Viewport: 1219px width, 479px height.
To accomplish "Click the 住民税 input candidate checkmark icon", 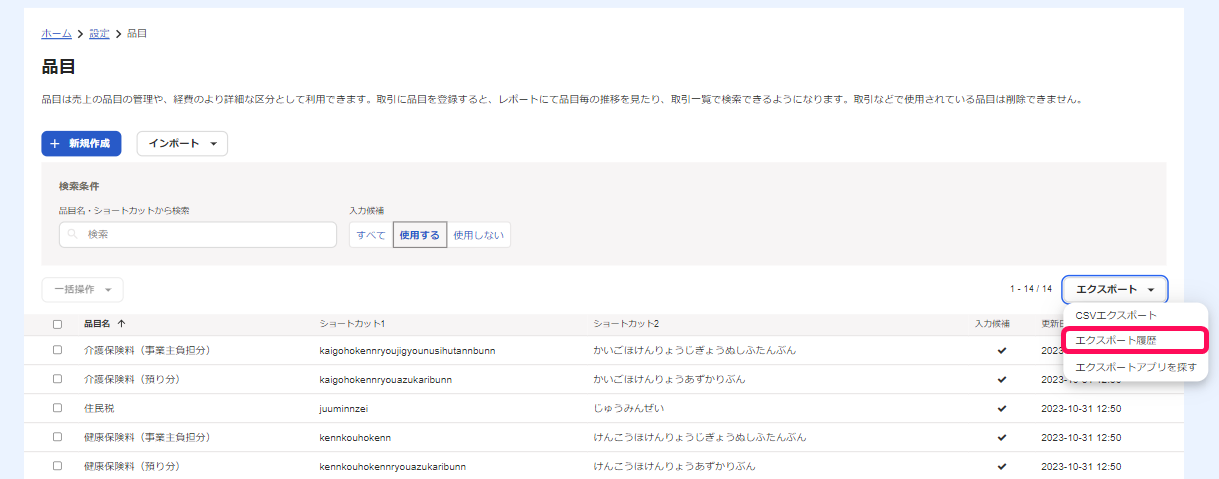I will [x=1001, y=408].
